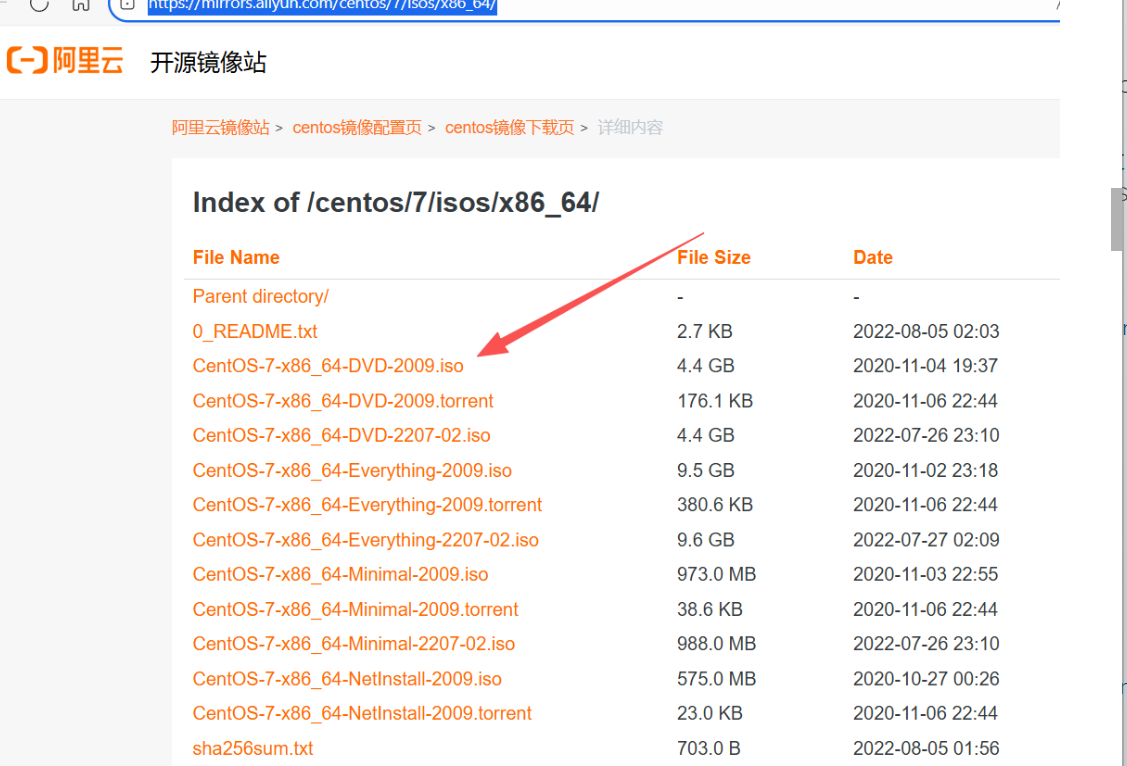Click the 575.0 MB file size
1127x766 pixels.
click(x=717, y=679)
